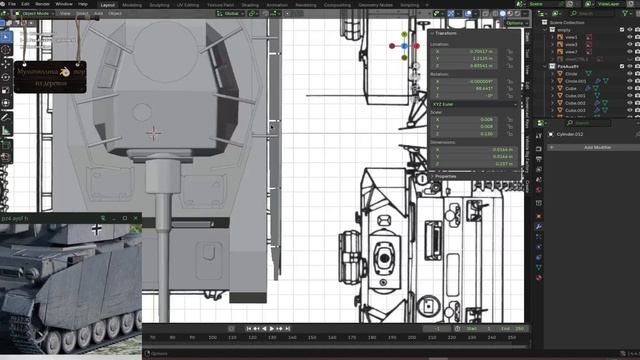Select the Select Box tool
This screenshot has width=640, height=360.
pos(6,37)
